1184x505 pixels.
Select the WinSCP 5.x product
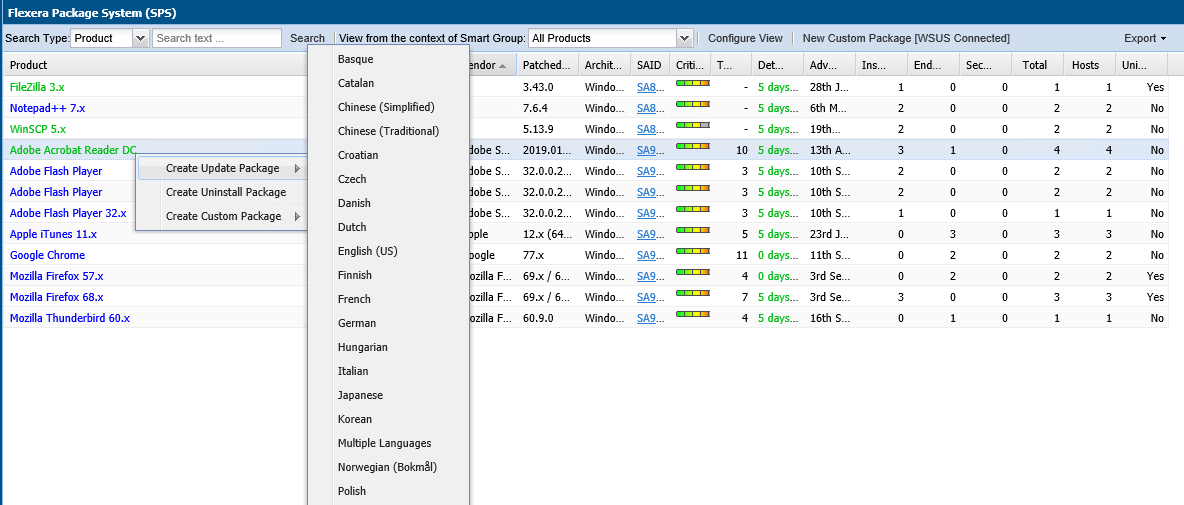click(x=38, y=129)
